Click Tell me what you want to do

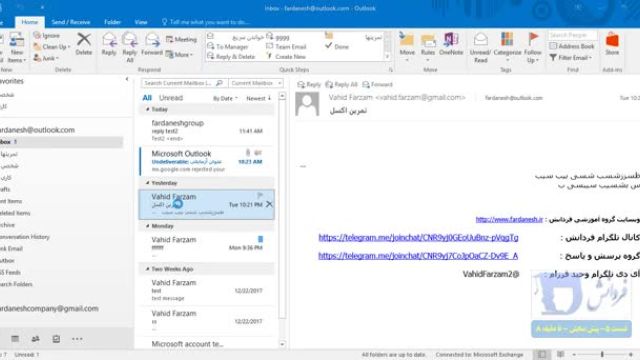pyautogui.click(x=206, y=22)
